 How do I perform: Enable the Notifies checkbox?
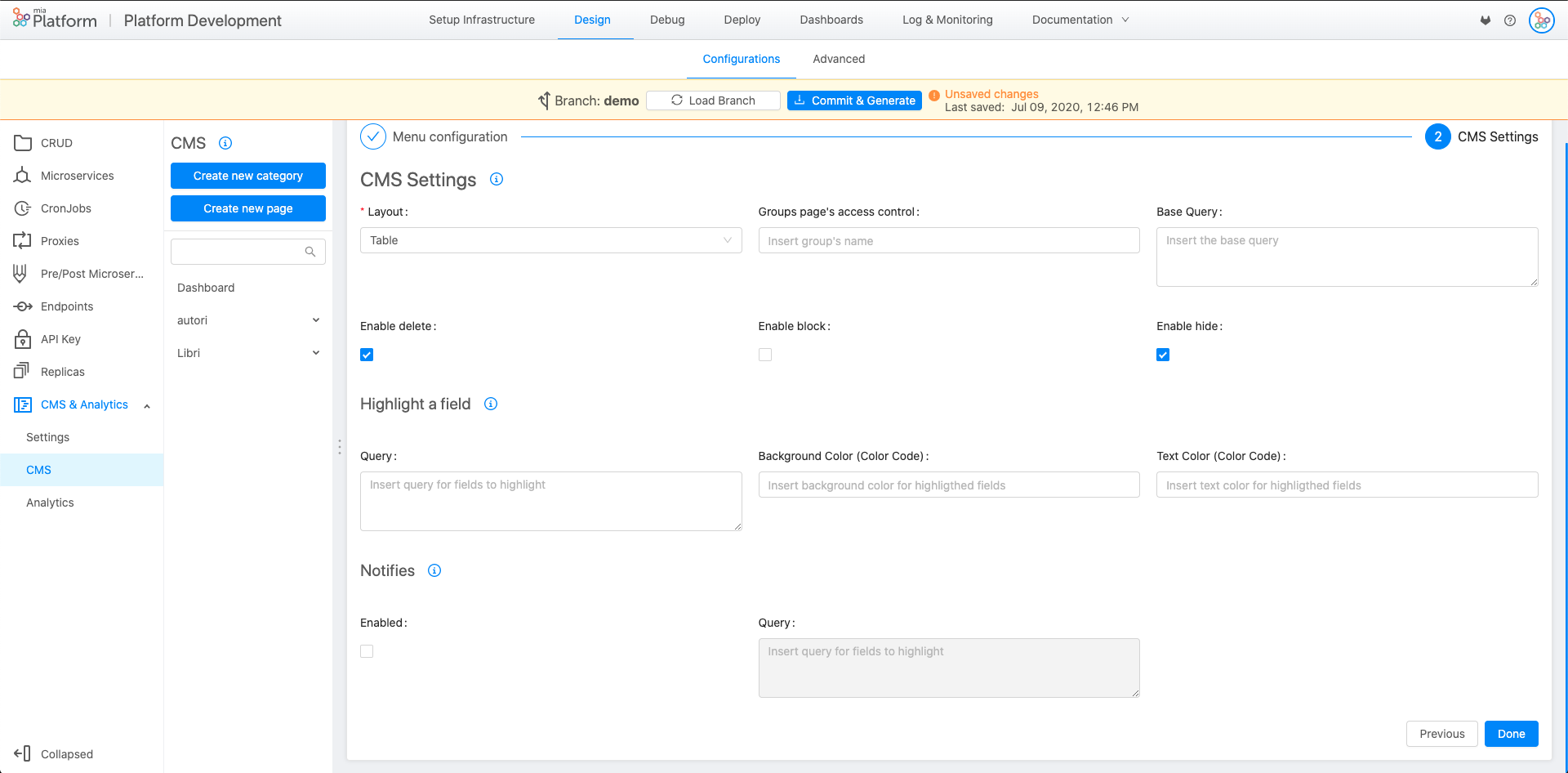pyautogui.click(x=367, y=651)
